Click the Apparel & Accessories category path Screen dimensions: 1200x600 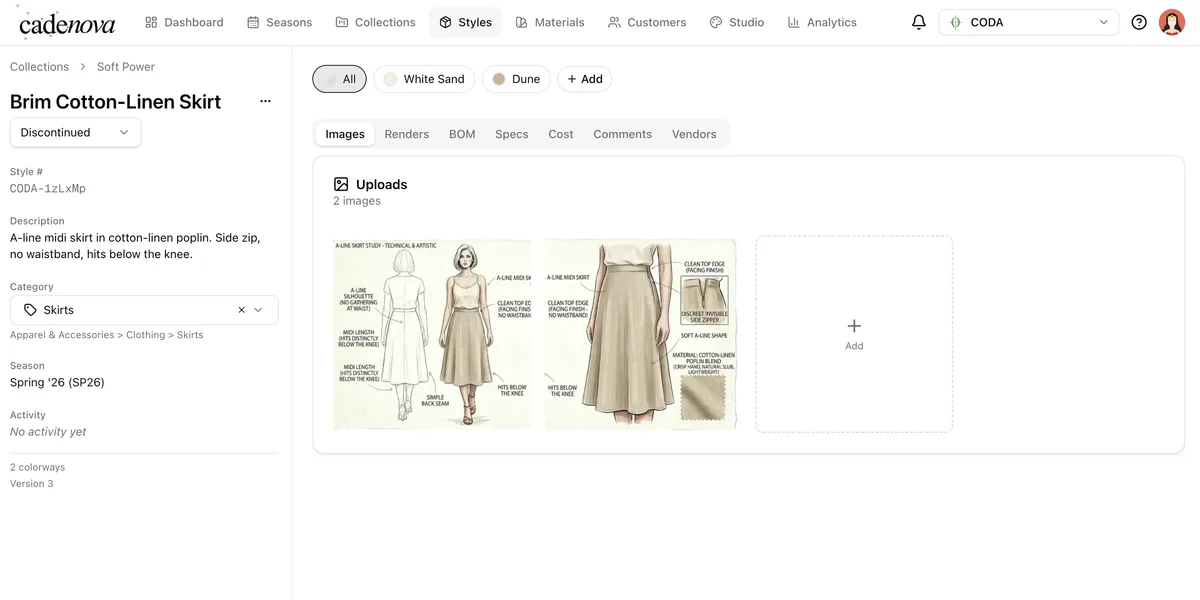coord(107,335)
